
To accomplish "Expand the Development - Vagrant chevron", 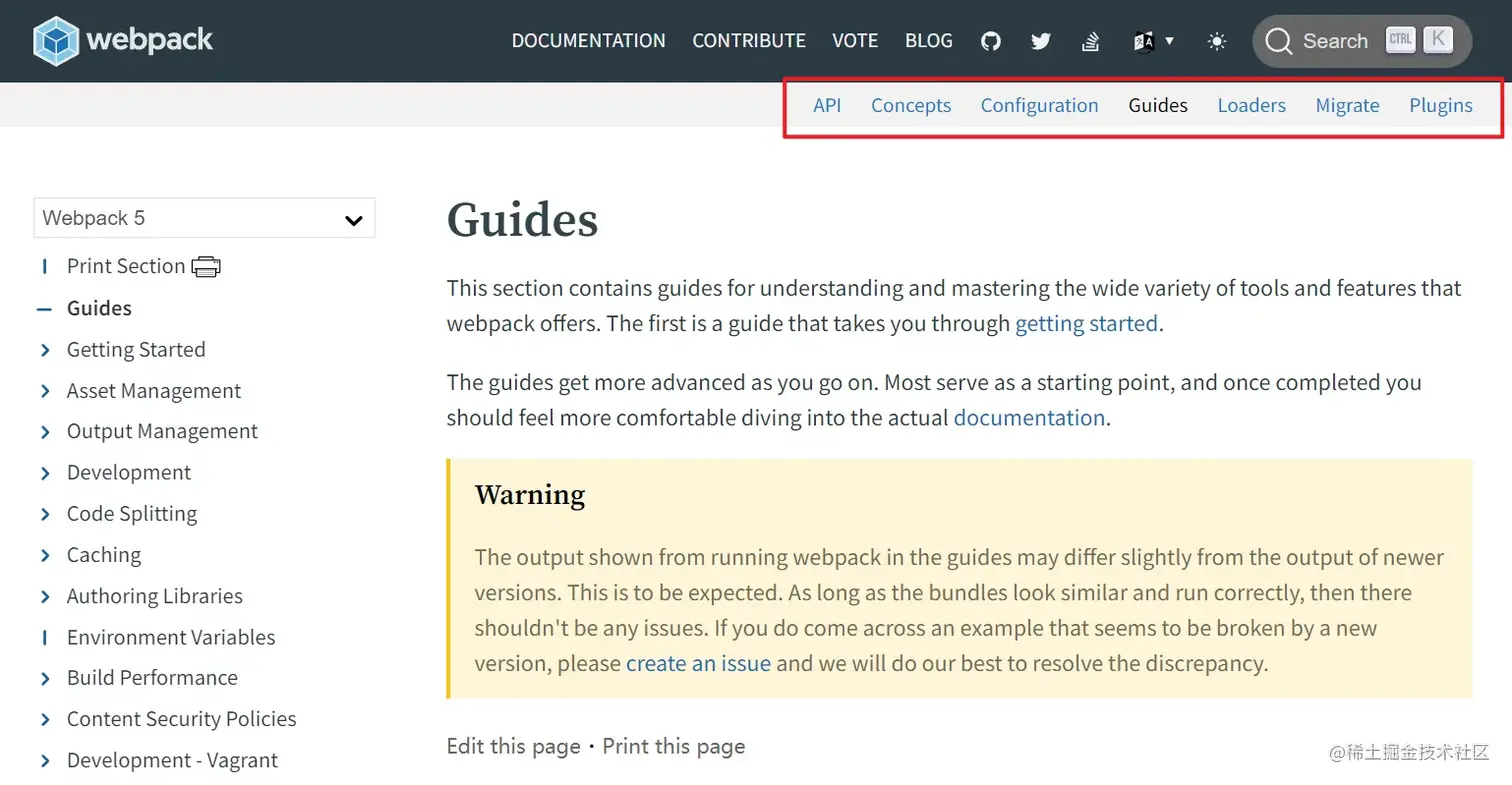I will (x=45, y=760).
